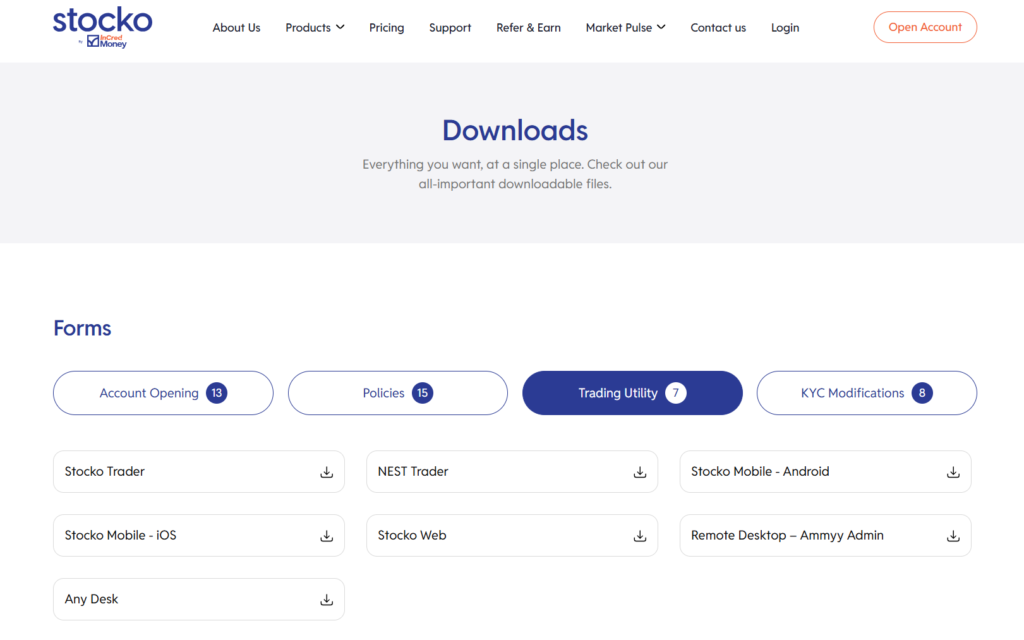Download Remote Desktop – Ammyy Admin via icon
The image size is (1024, 640).
coord(953,536)
